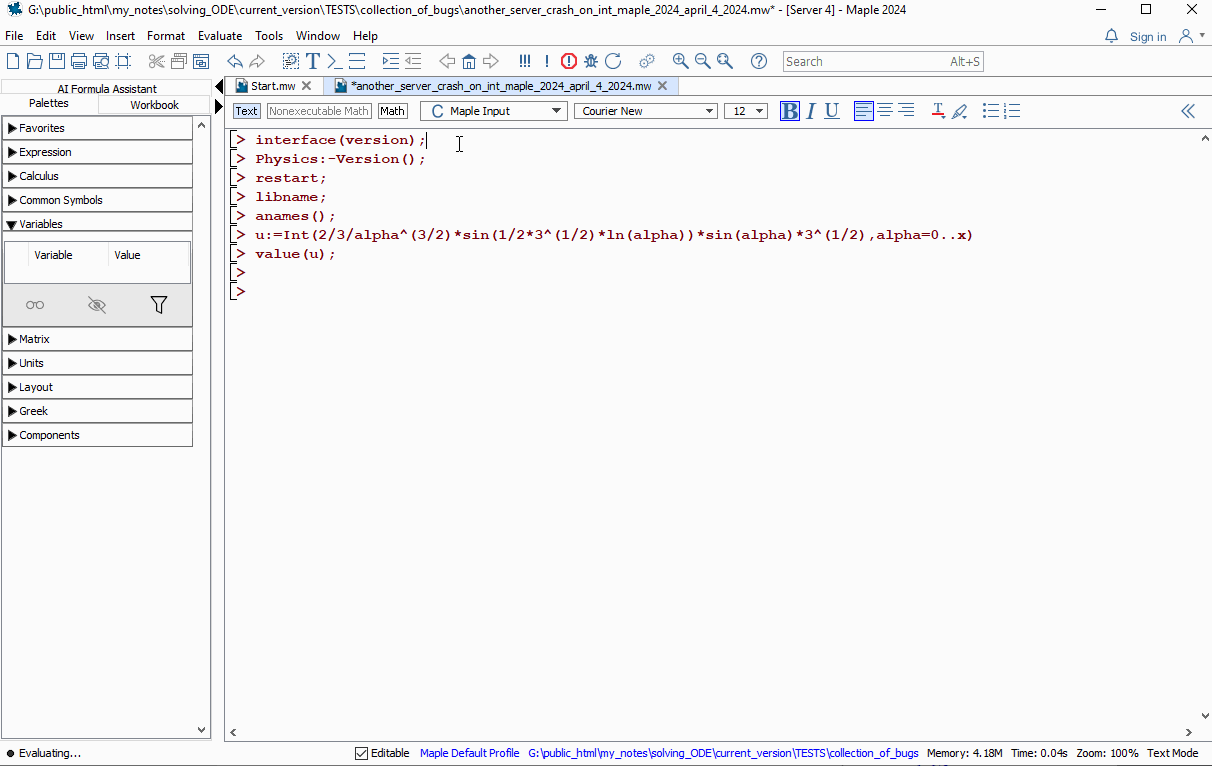The width and height of the screenshot is (1212, 766).
Task: Open Print Preview from the toolbar
Action: [101, 61]
